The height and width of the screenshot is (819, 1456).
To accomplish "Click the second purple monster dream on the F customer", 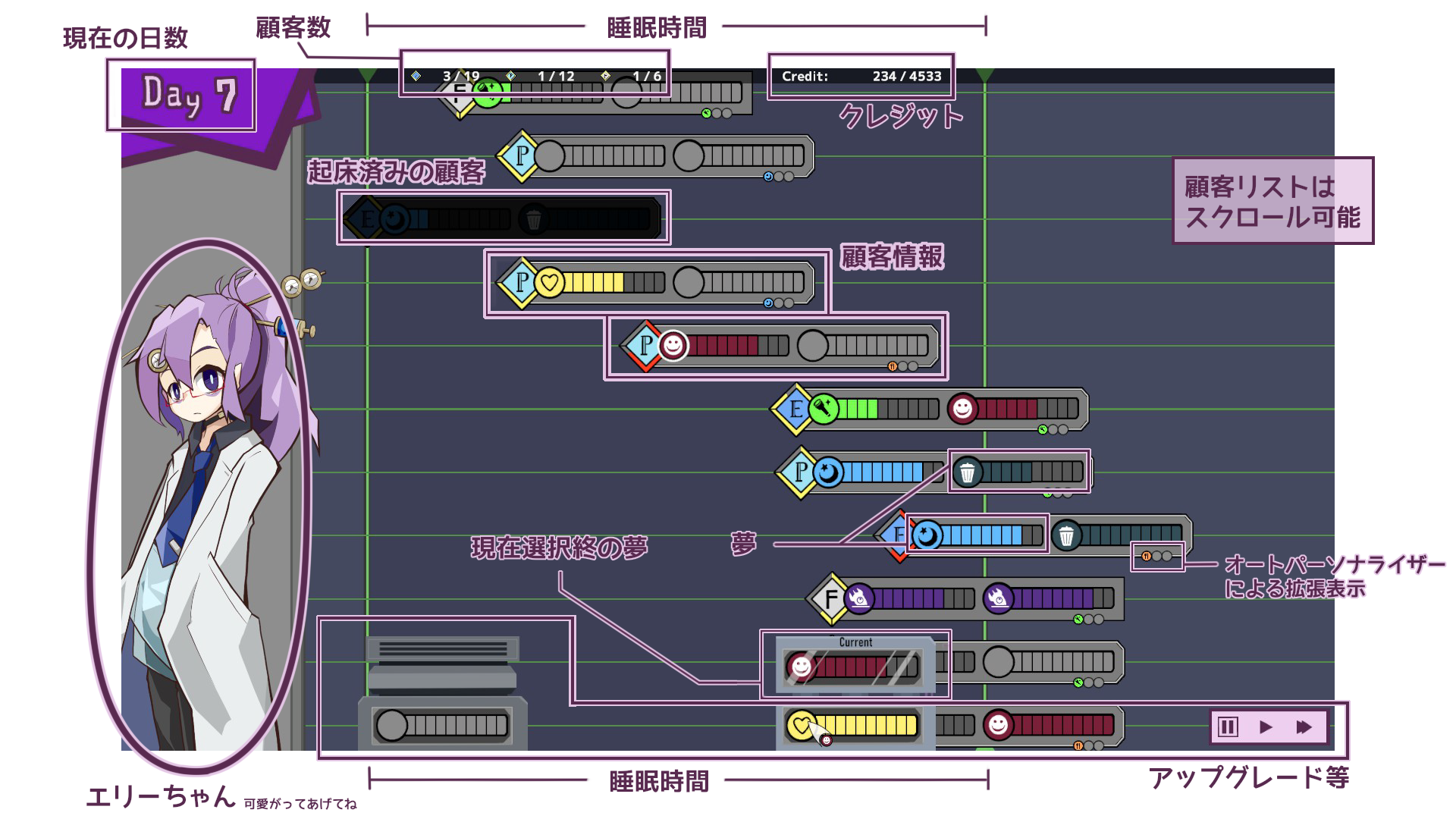I will [999, 598].
